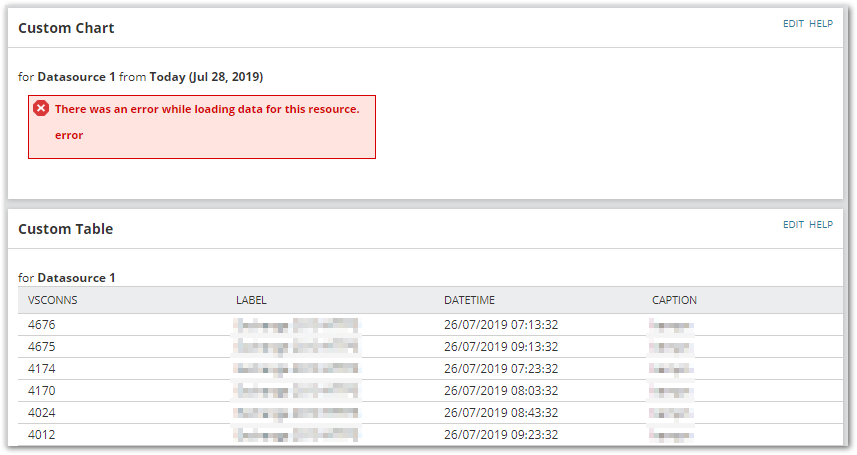Click the error loading data message text
857x455 pixels.
(207, 109)
